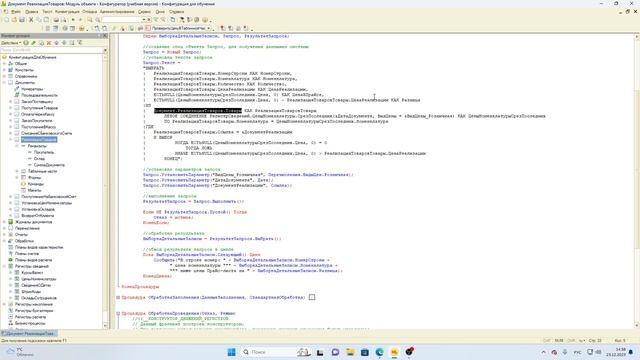This screenshot has width=640, height=360.
Task: Expand the ПоступлениеТоваров document node
Action: [x=11, y=108]
